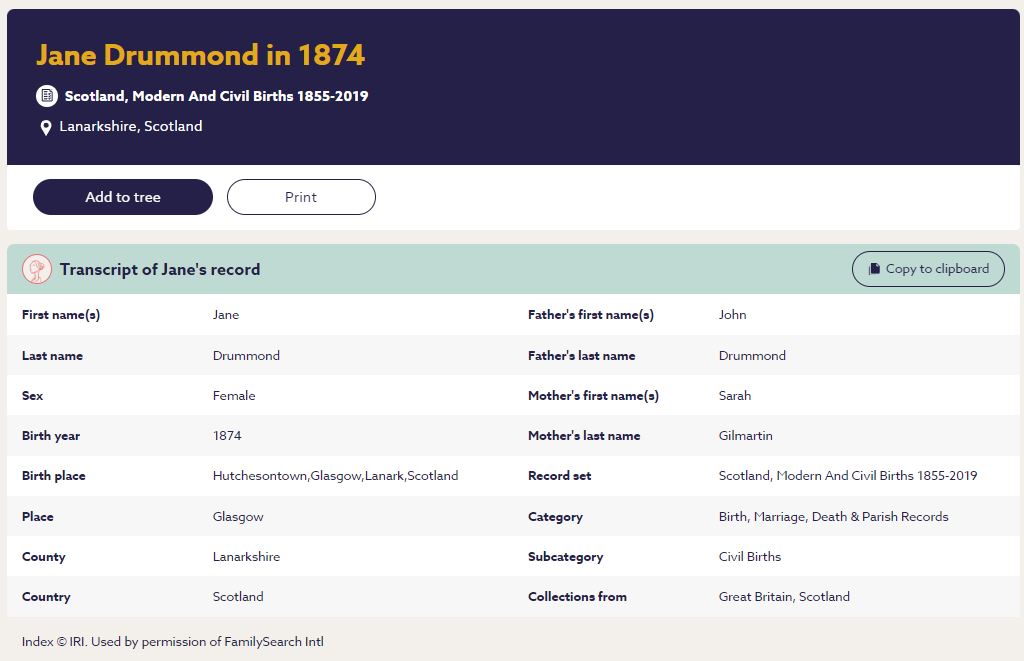Click the Civil Births subcategory value

749,557
